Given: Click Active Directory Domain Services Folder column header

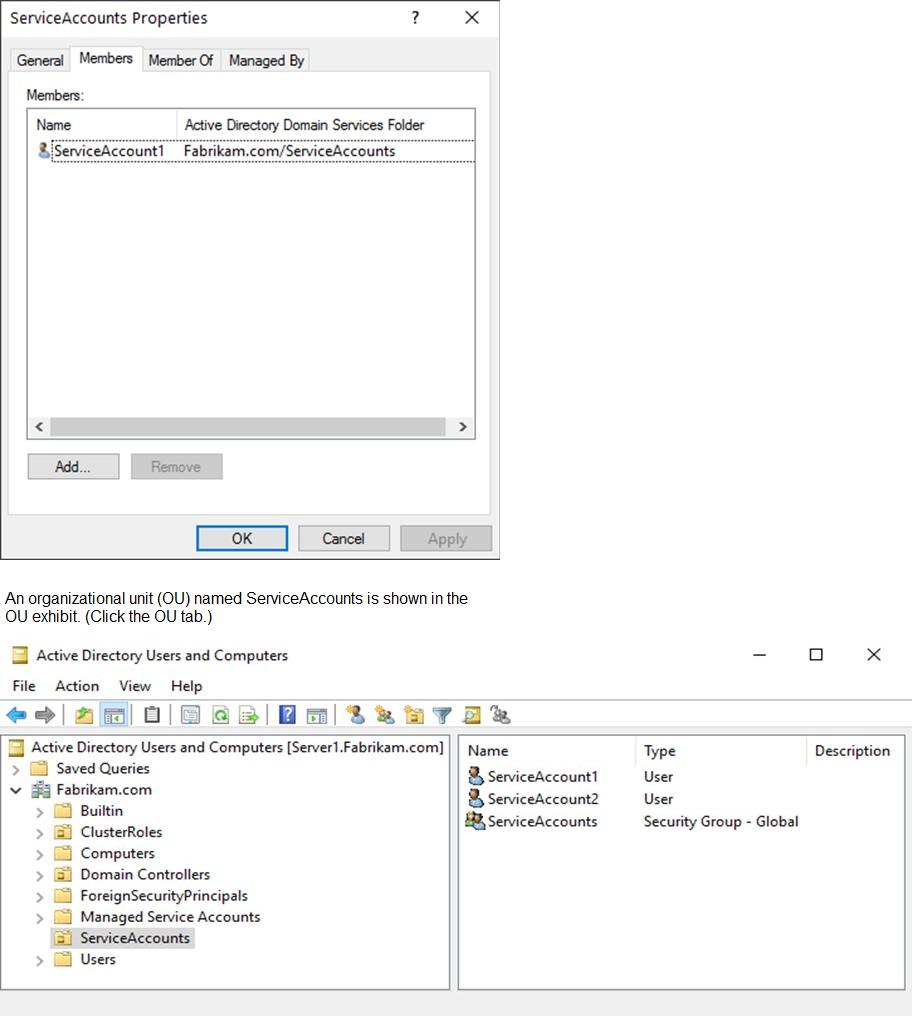Looking at the screenshot, I should [325, 124].
